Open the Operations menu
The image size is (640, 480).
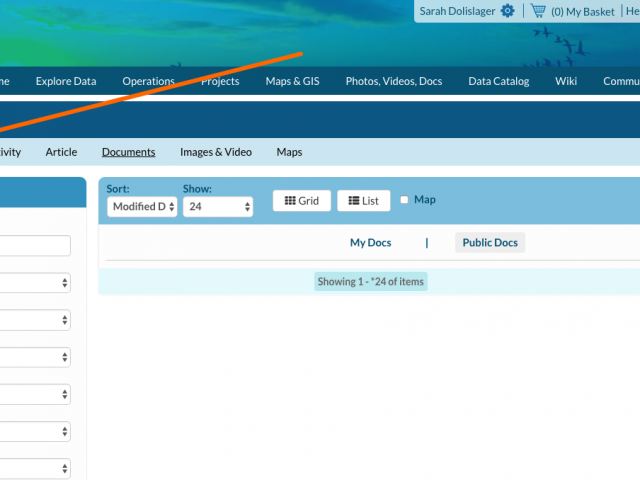pyautogui.click(x=149, y=81)
